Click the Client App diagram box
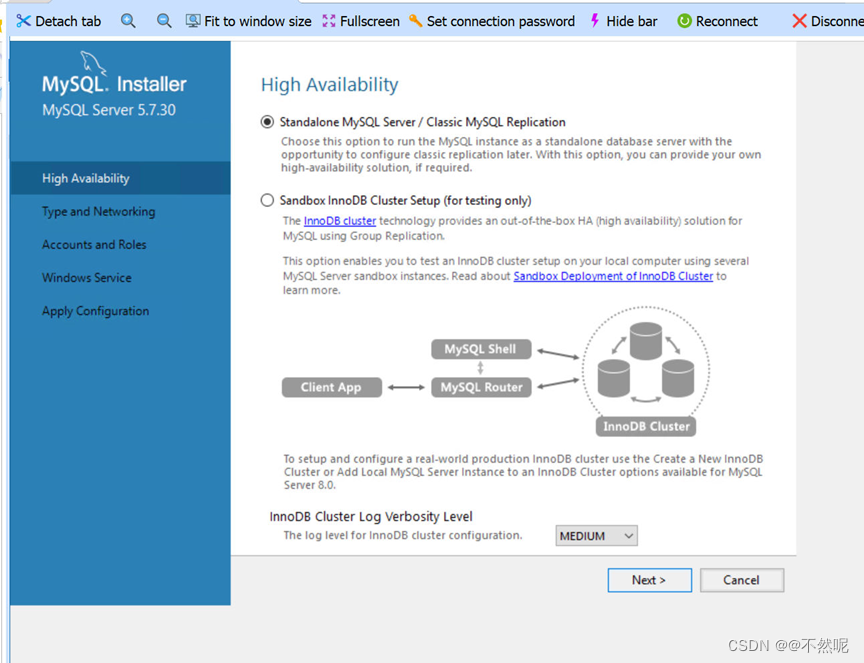The height and width of the screenshot is (663, 864). [x=332, y=387]
